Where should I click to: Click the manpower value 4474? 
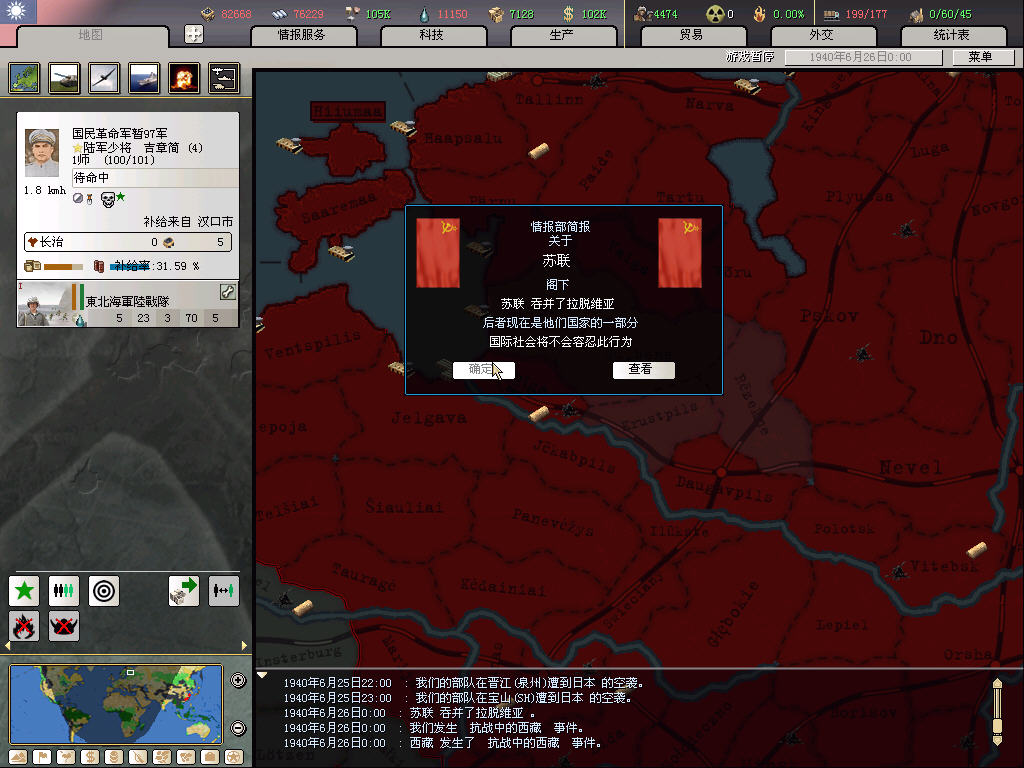(x=665, y=14)
